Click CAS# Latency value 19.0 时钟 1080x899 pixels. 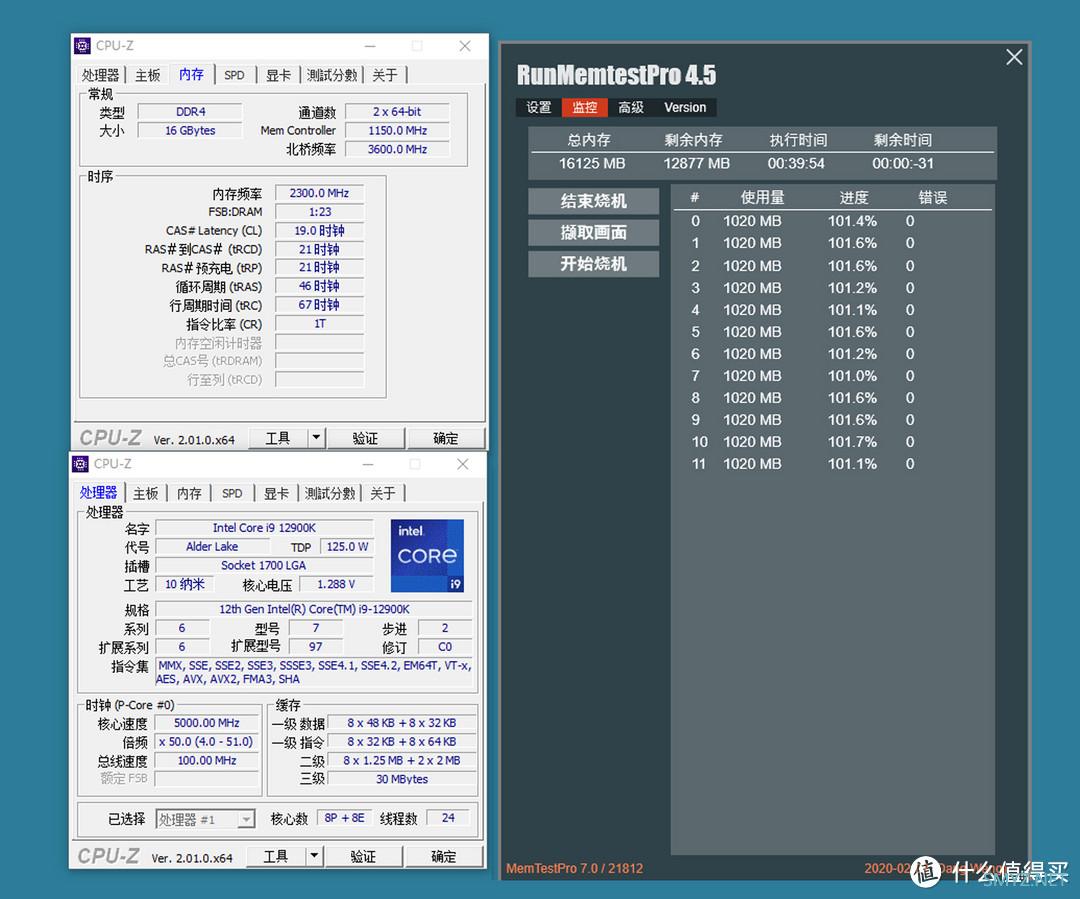pyautogui.click(x=320, y=231)
